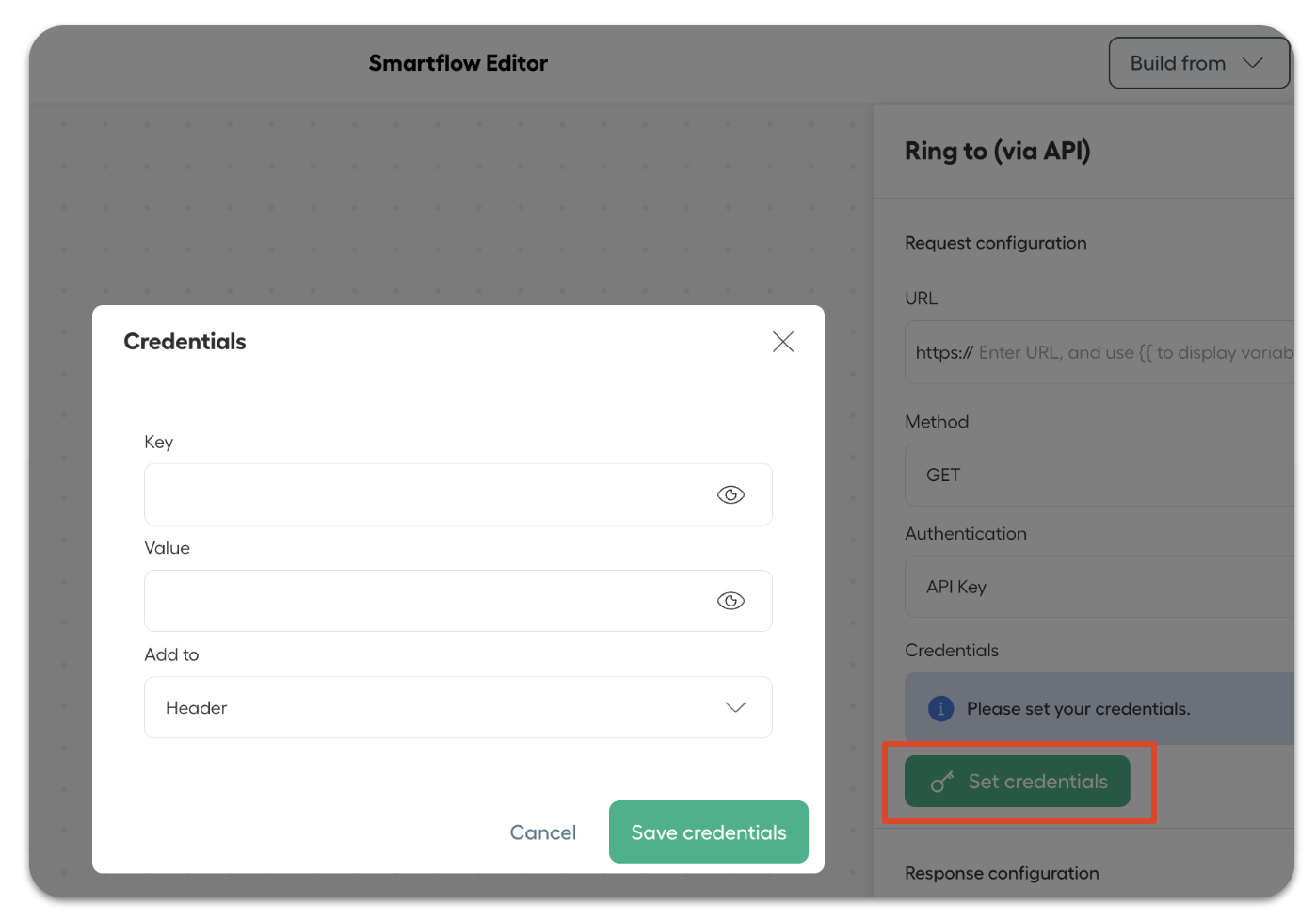The width and height of the screenshot is (1316, 921).
Task: Cancel the credentials dialog
Action: pyautogui.click(x=542, y=832)
